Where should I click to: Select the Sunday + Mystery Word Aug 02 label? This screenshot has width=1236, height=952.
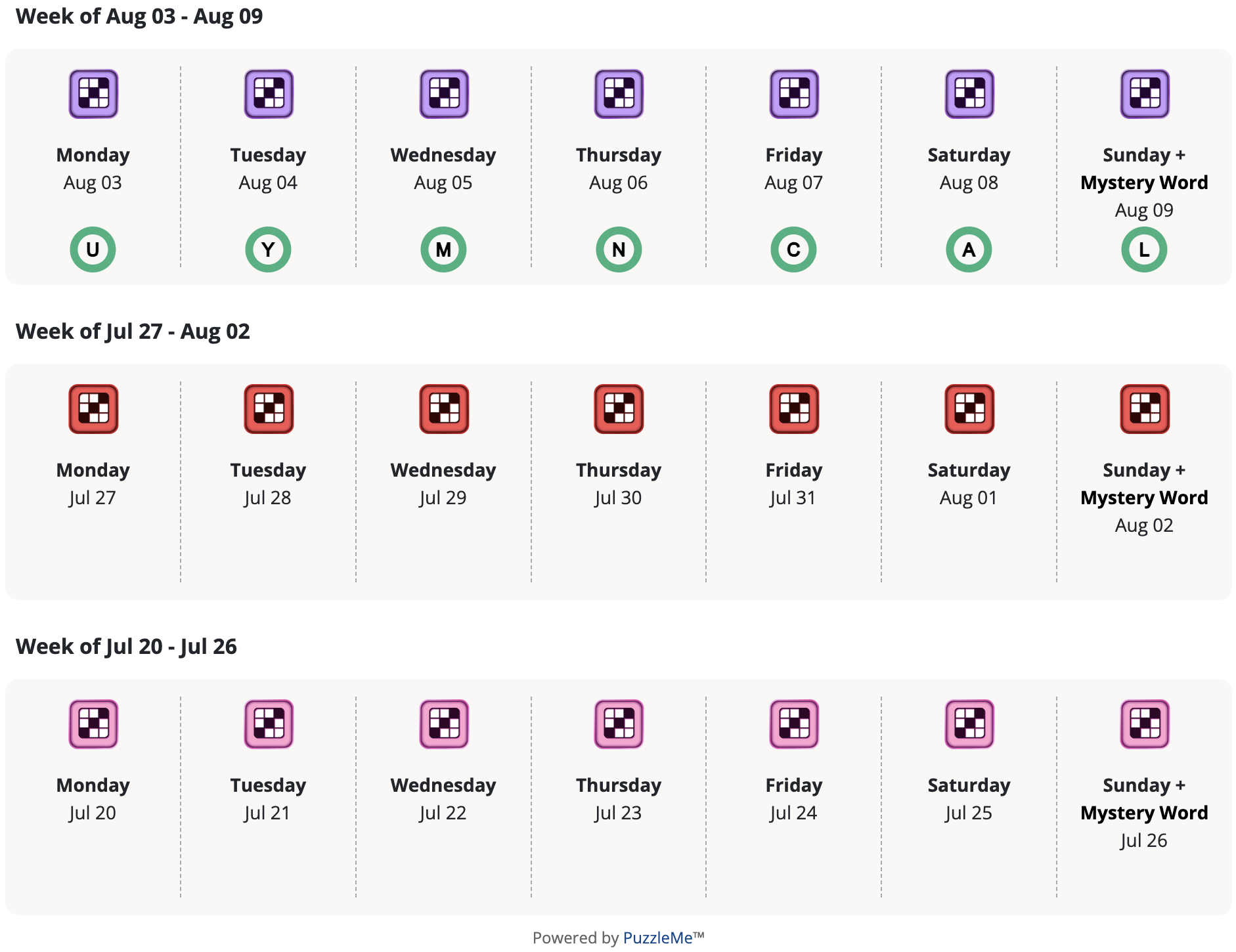1144,498
